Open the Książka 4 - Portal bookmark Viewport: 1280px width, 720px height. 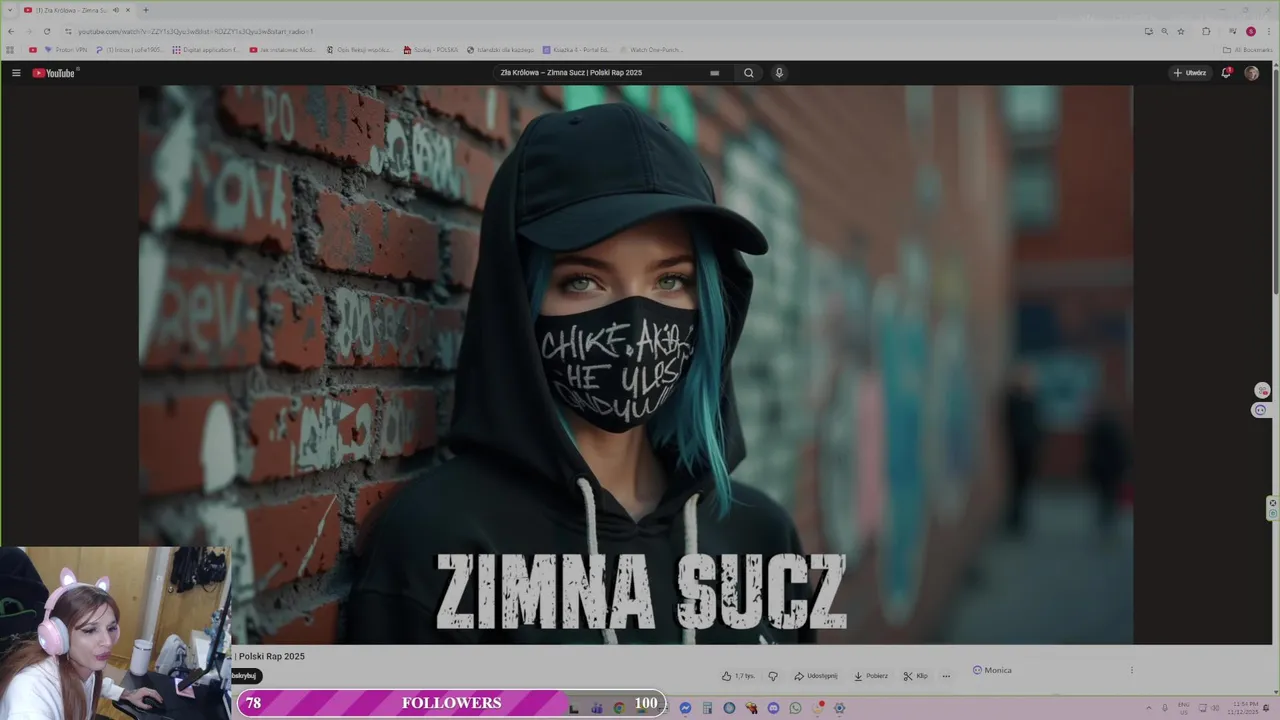pyautogui.click(x=576, y=50)
